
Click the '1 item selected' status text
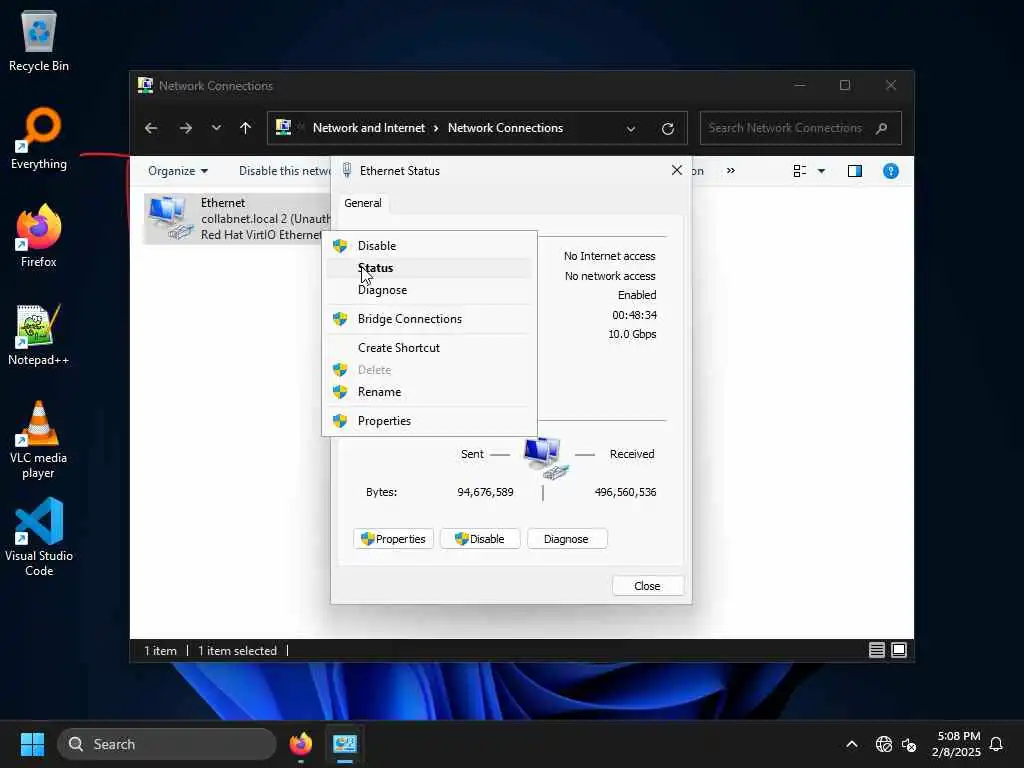[x=237, y=651]
